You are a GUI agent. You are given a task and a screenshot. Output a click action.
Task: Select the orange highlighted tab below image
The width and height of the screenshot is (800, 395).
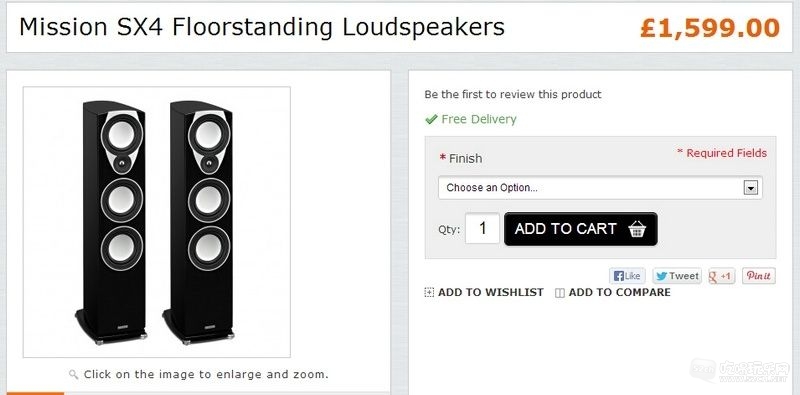coord(35,393)
